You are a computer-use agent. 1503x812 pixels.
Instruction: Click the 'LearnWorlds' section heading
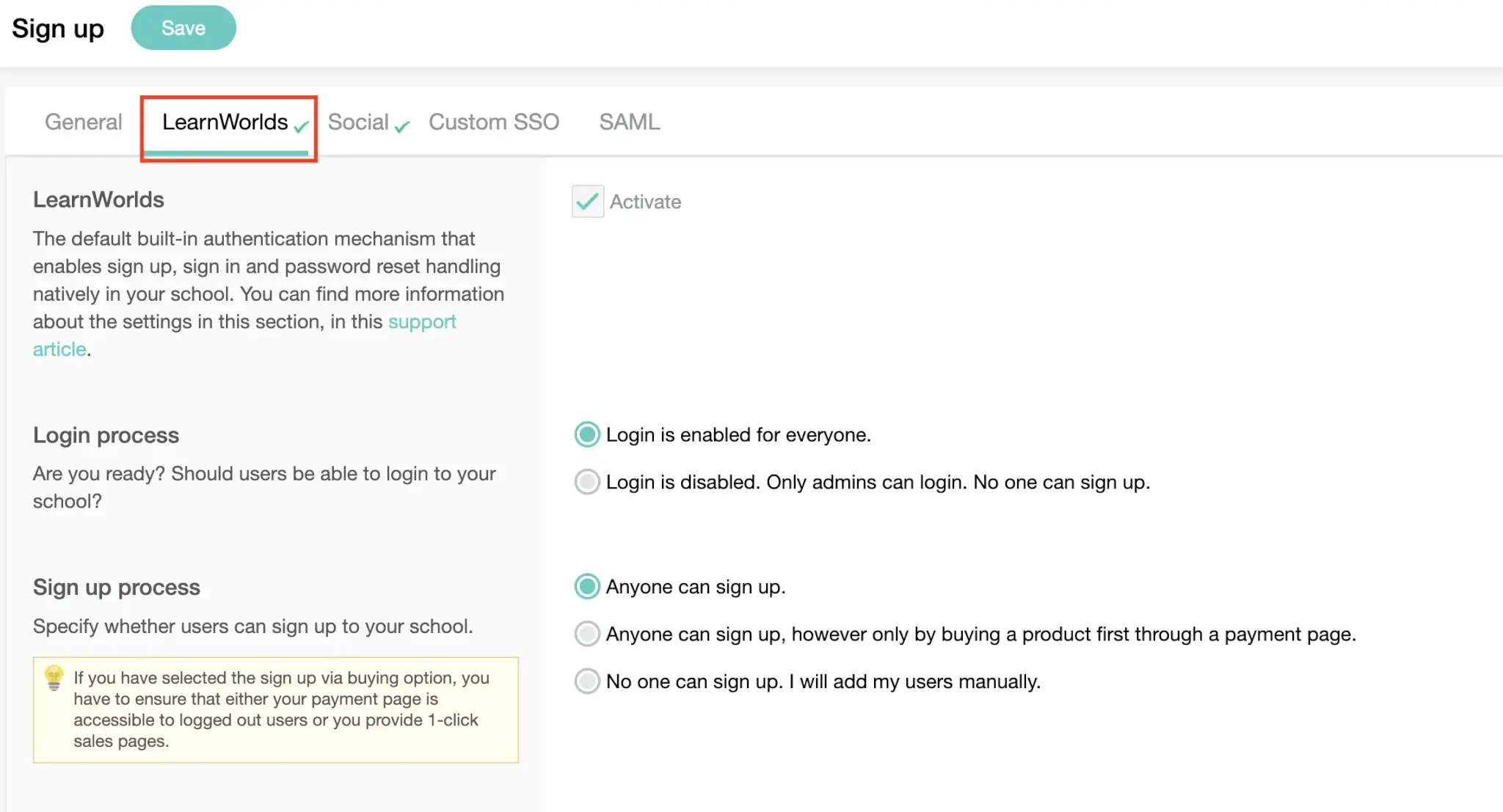(98, 200)
